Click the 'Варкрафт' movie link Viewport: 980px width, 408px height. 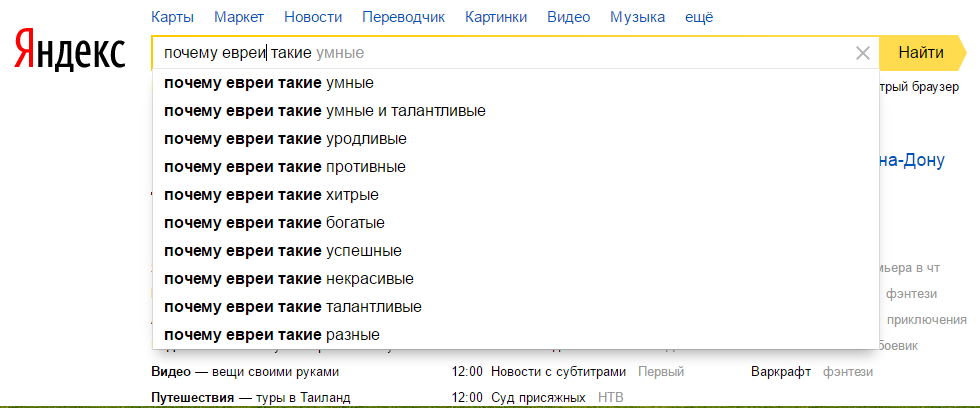(x=782, y=372)
